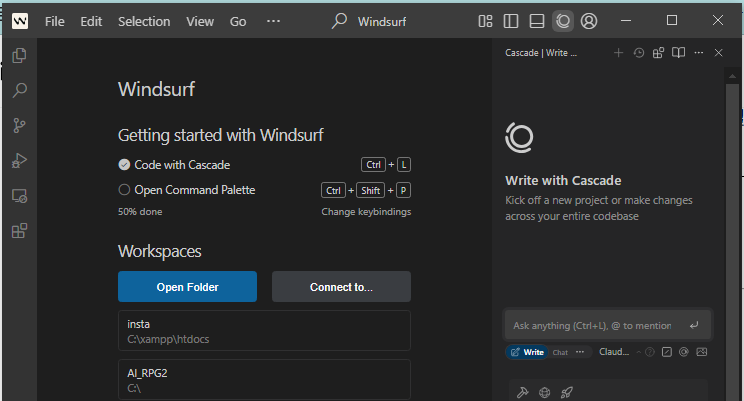Open the Go menu
Image resolution: width=744 pixels, height=401 pixels.
tap(238, 21)
